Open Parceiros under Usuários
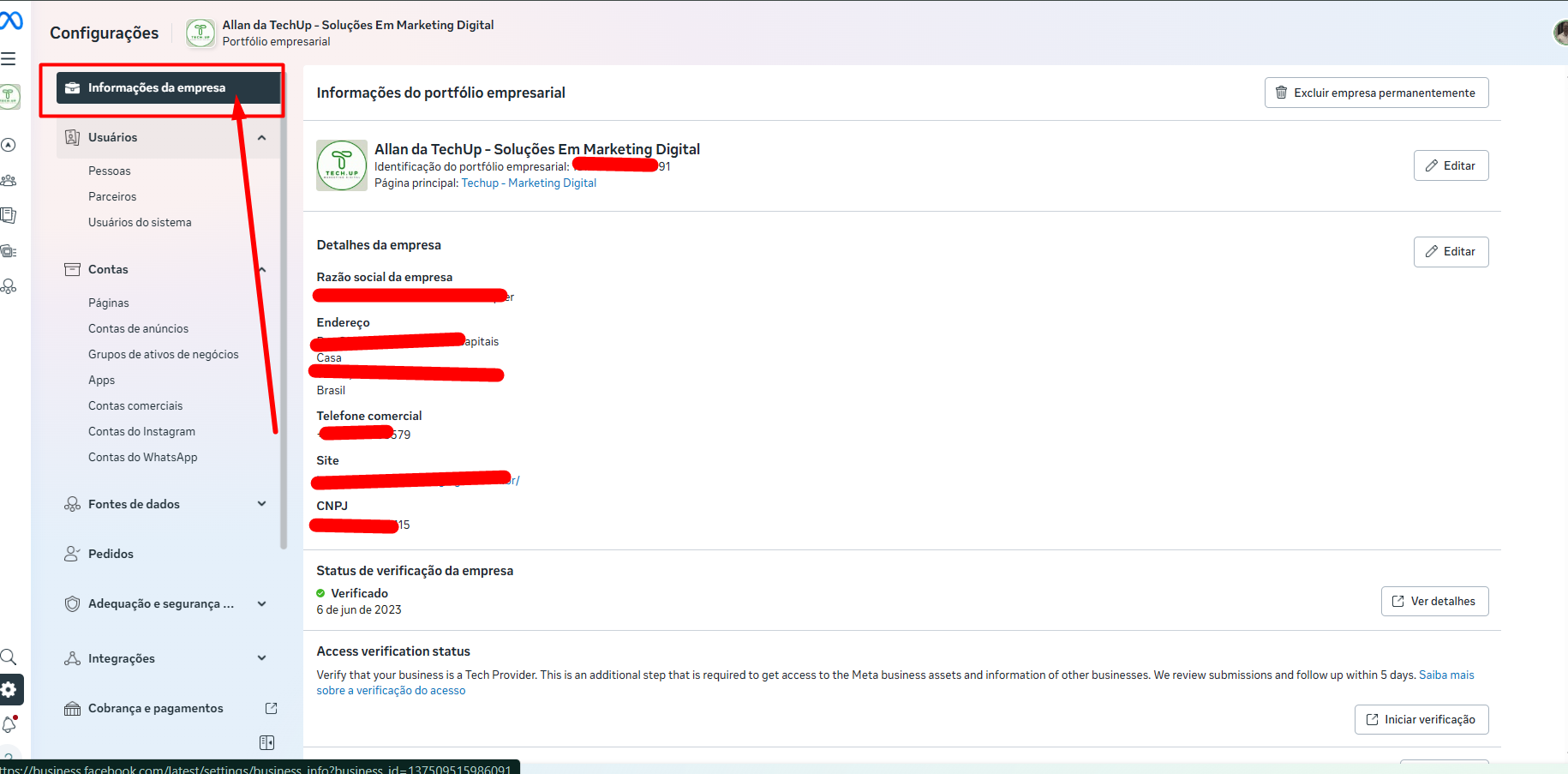Image resolution: width=1568 pixels, height=774 pixels. pyautogui.click(x=112, y=197)
